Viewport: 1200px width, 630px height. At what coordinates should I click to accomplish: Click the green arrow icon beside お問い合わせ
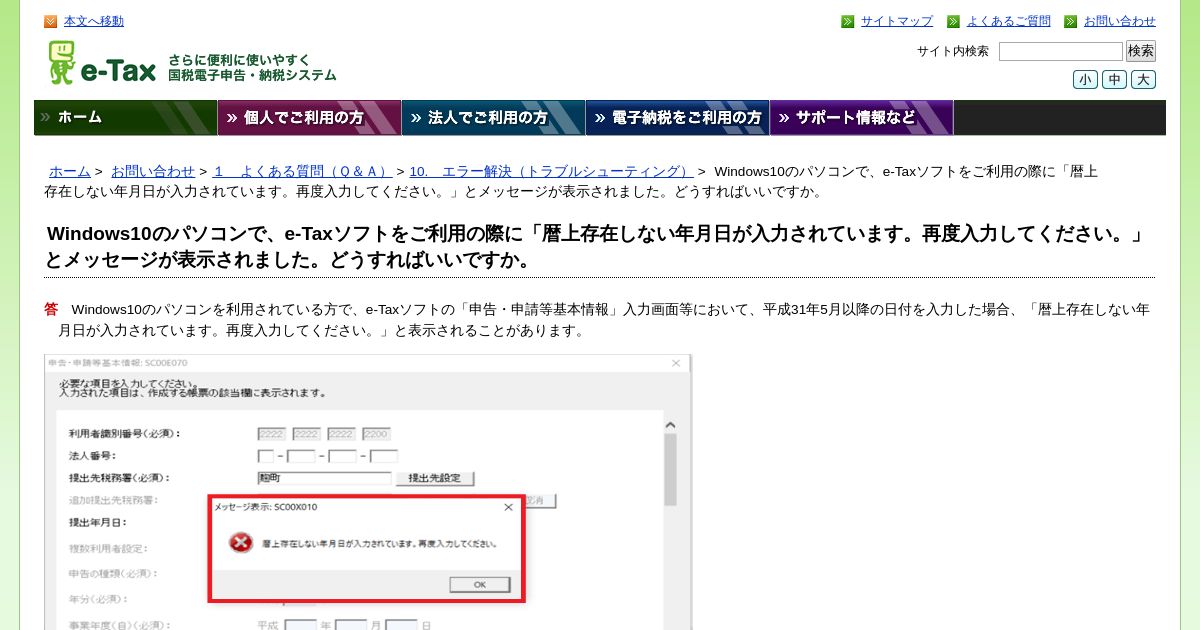click(x=1071, y=21)
